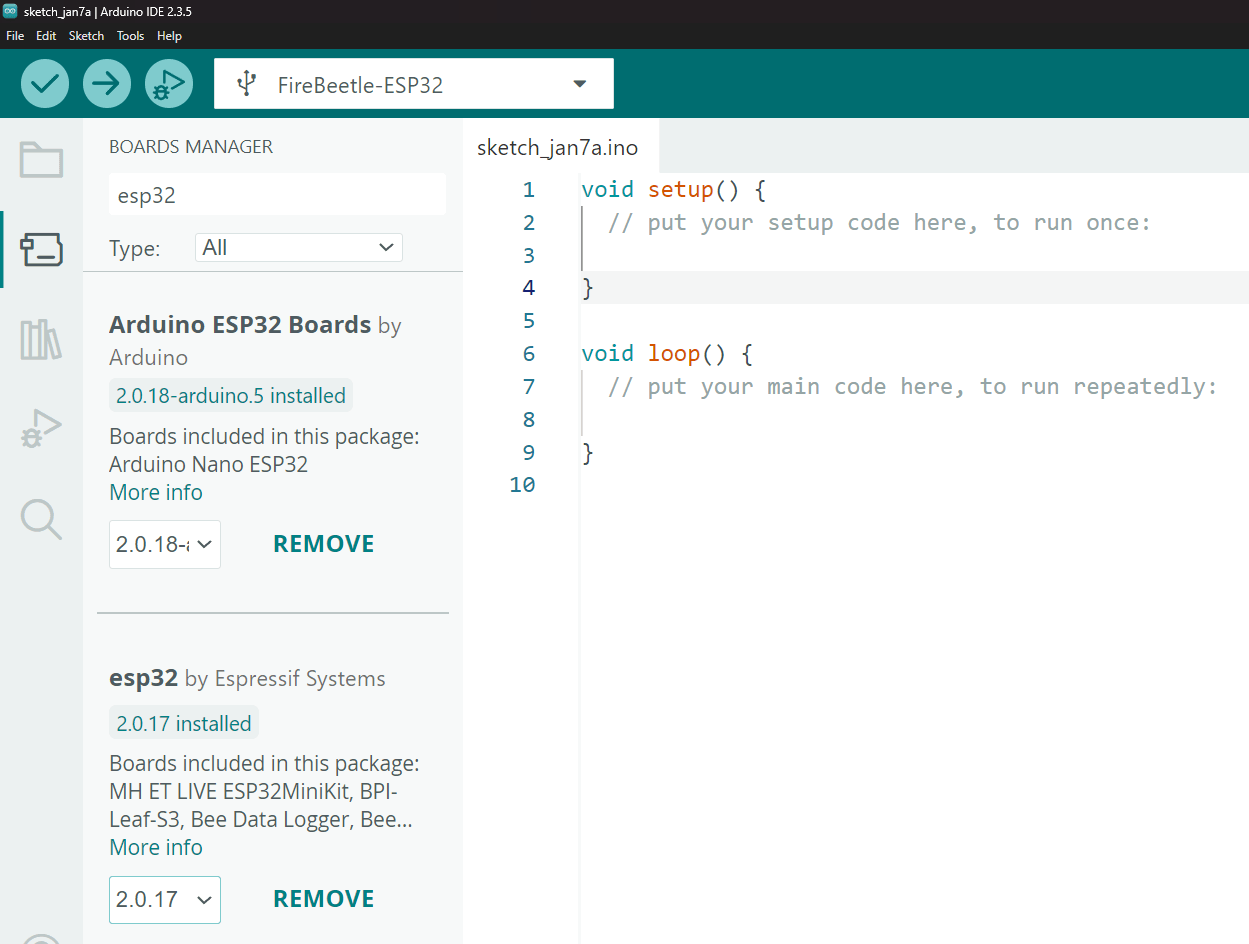Remove the Arduino ESP32 Boards package
1249x944 pixels.
[x=324, y=544]
